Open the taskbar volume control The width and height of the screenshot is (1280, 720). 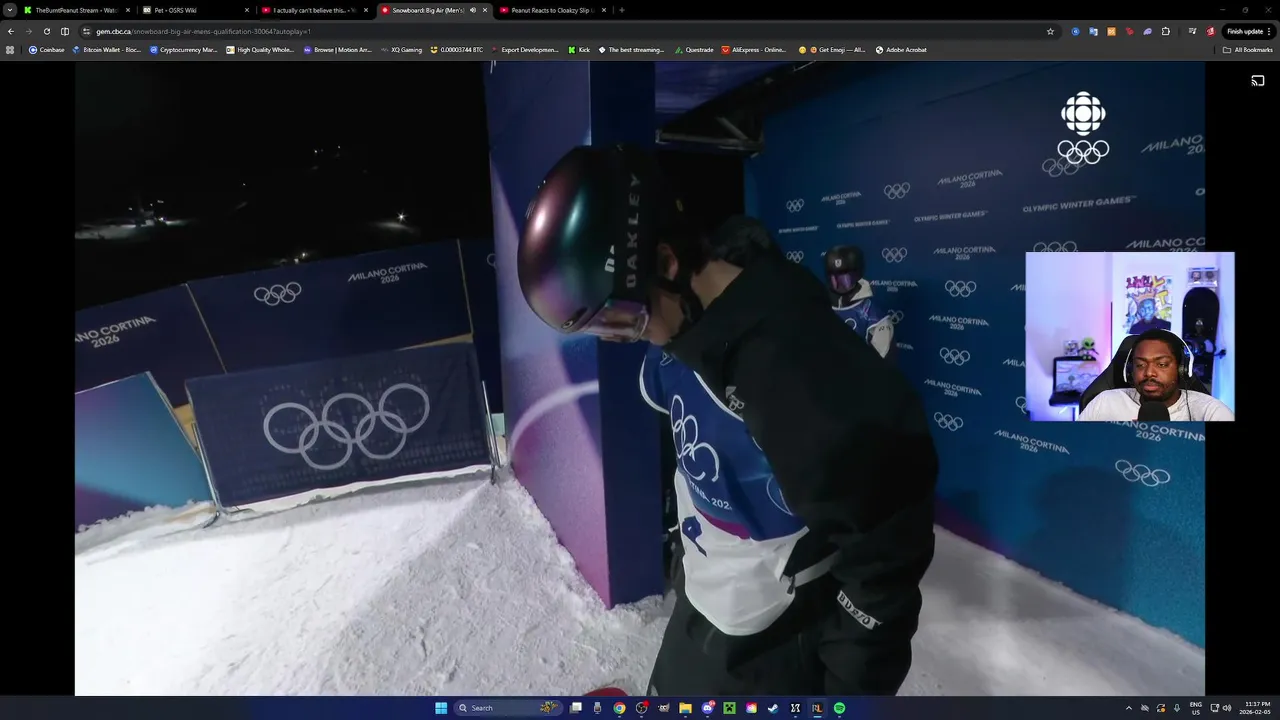(1227, 708)
